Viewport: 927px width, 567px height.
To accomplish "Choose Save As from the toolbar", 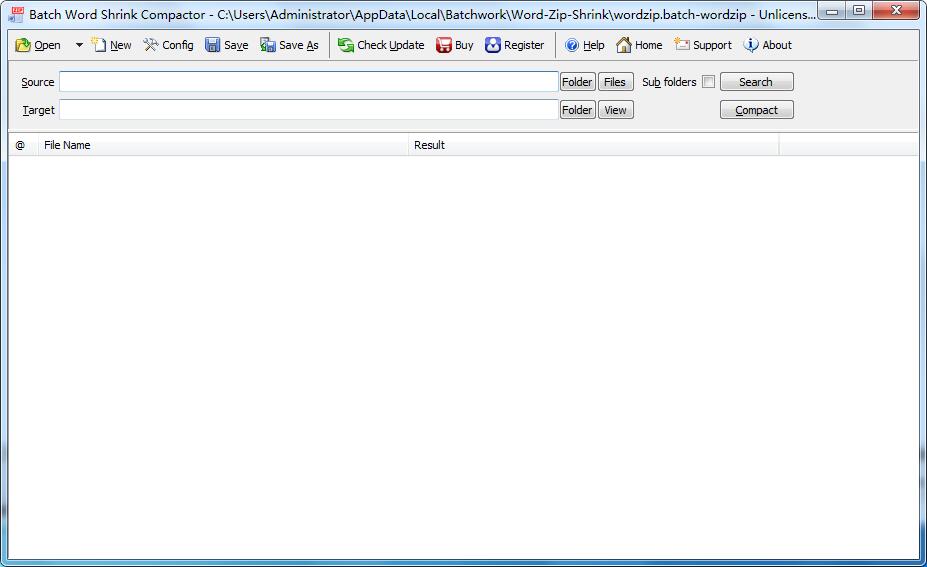I will 290,45.
